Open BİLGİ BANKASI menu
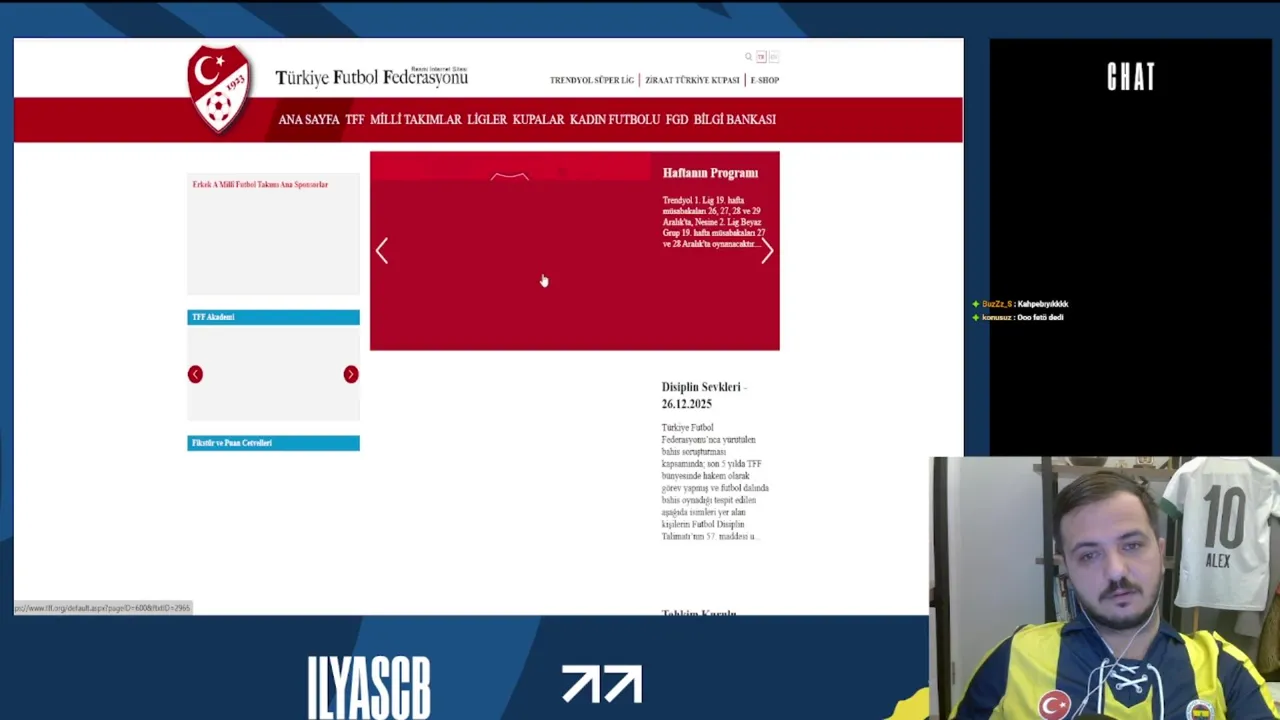The width and height of the screenshot is (1280, 720). 735,119
